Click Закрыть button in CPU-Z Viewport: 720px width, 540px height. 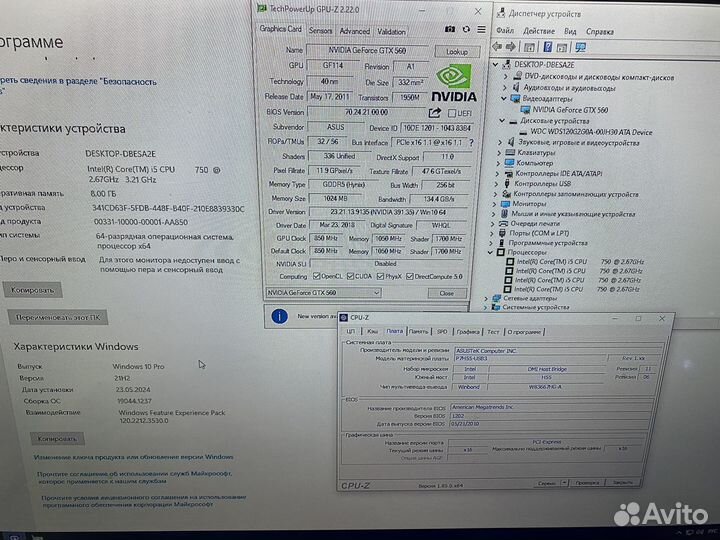pos(623,482)
